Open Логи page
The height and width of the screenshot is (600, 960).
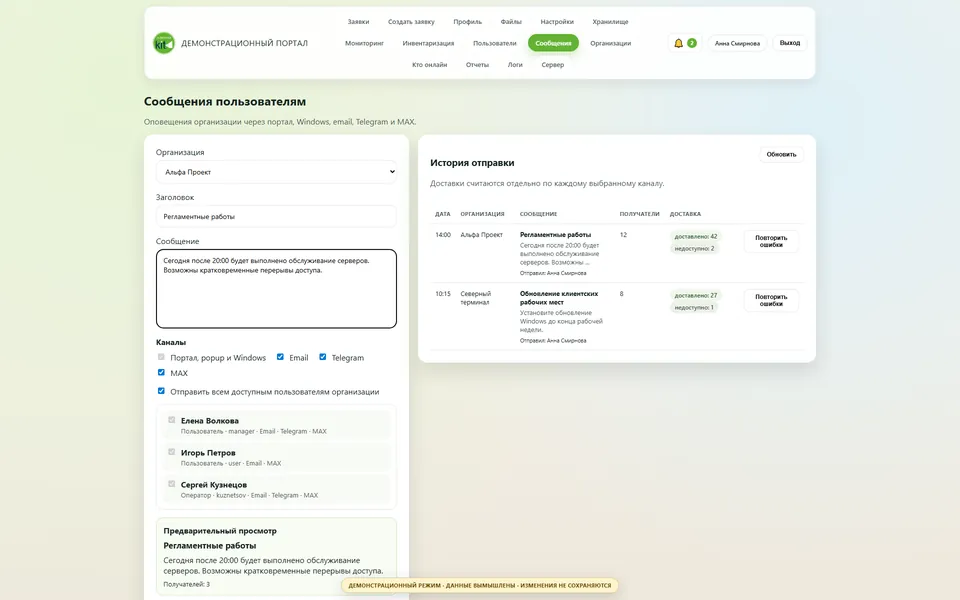click(515, 64)
